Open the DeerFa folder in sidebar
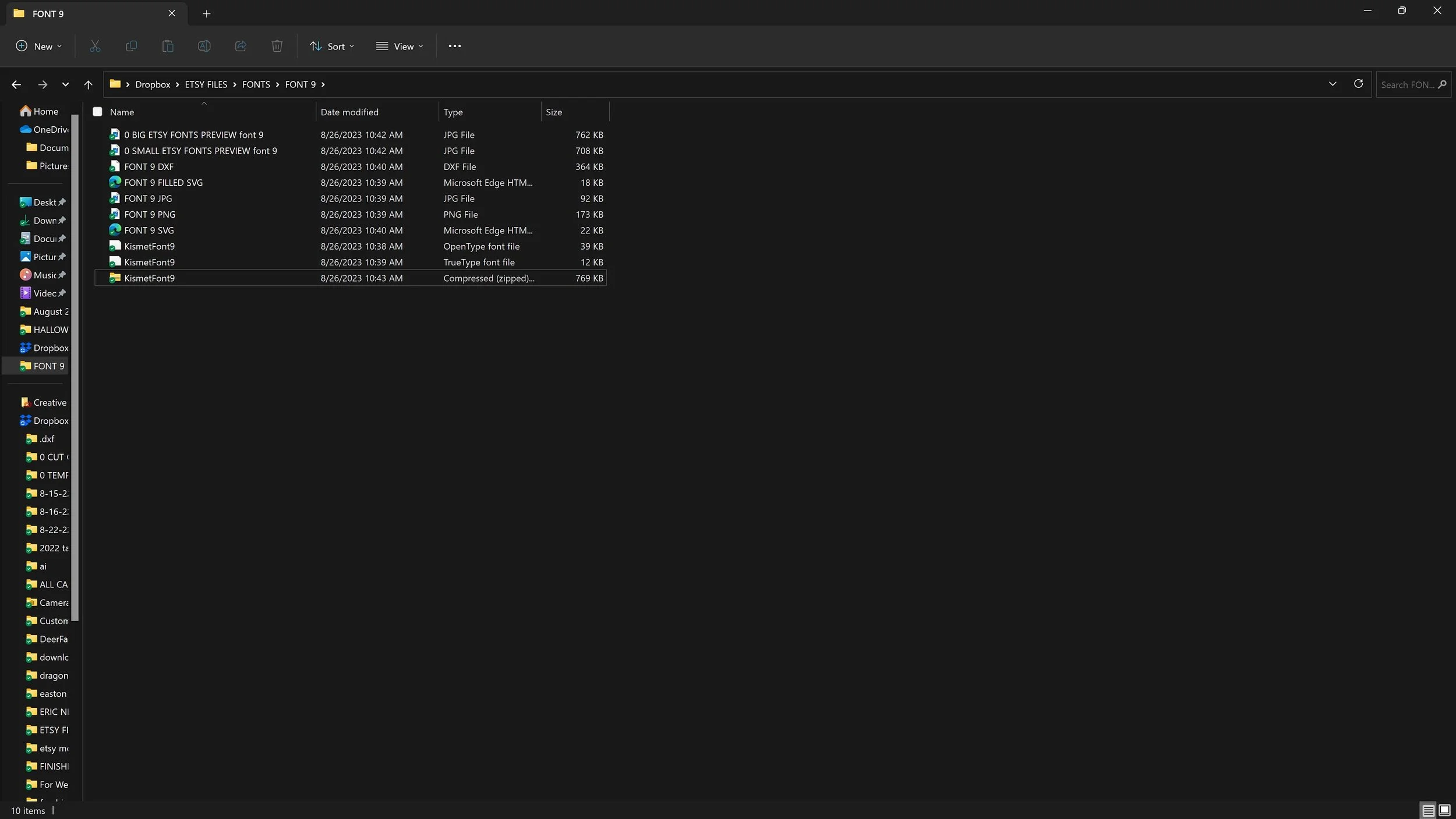The width and height of the screenshot is (1456, 819). click(47, 639)
